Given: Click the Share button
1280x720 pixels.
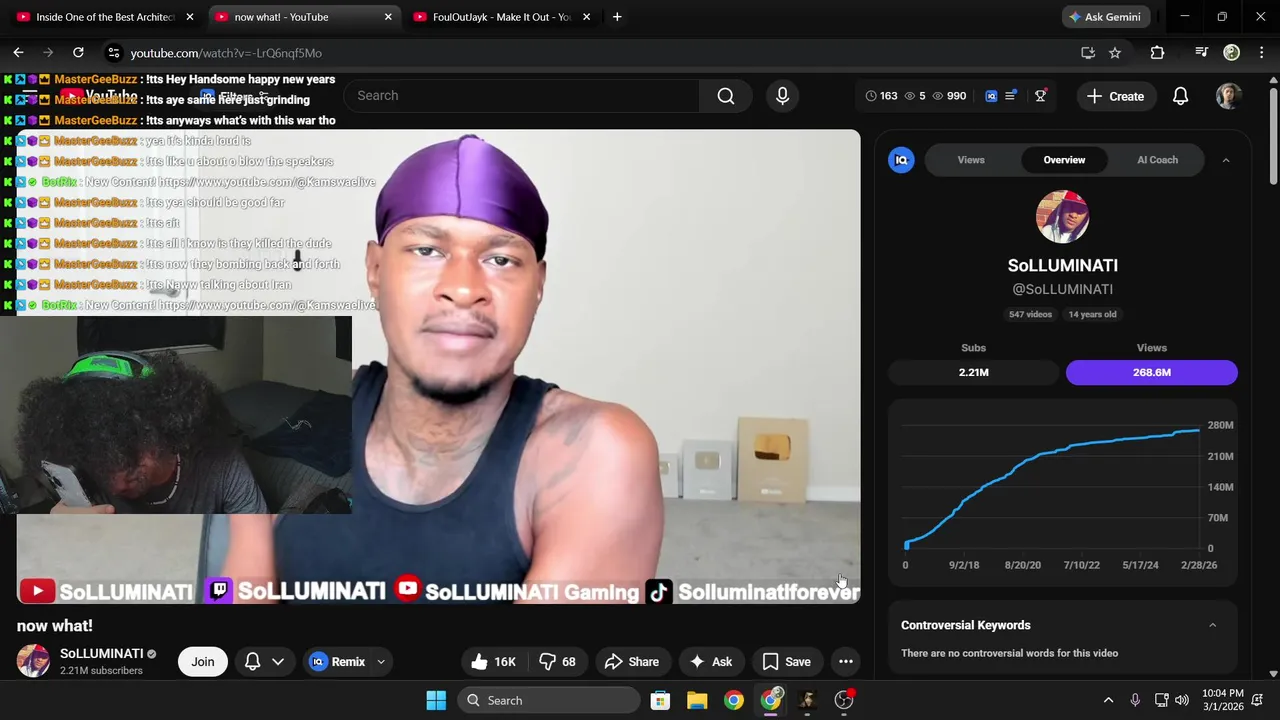Looking at the screenshot, I should 631,662.
